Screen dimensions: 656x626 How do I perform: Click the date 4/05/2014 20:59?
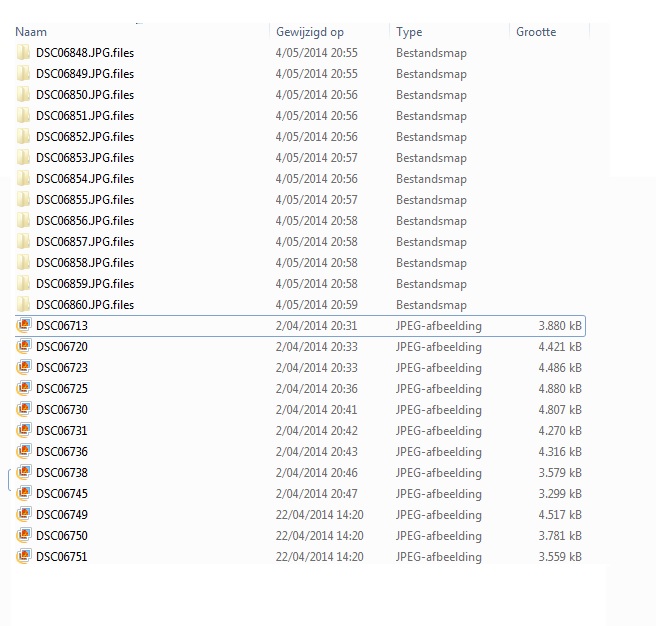click(316, 305)
